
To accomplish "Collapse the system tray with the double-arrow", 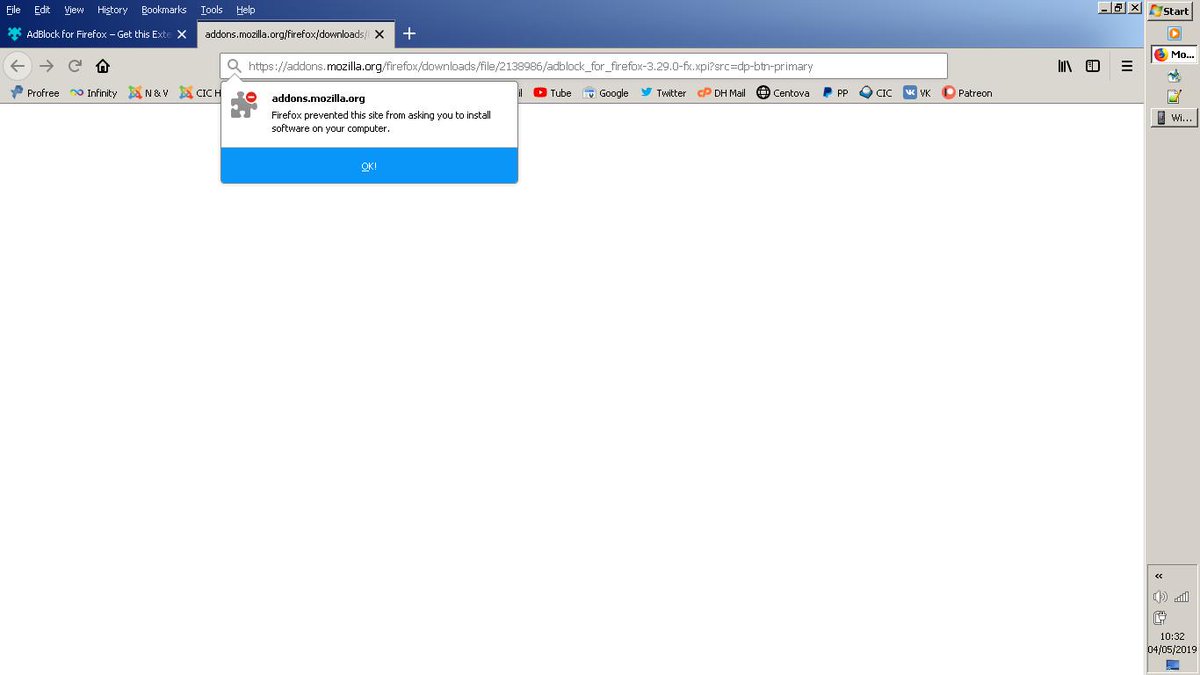I will coord(1158,575).
